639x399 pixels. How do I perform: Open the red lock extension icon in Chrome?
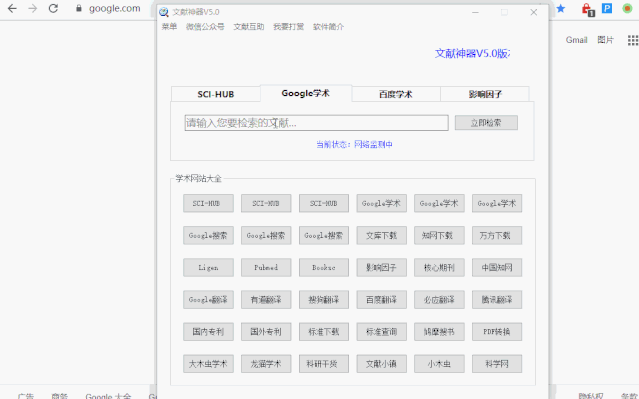point(587,9)
